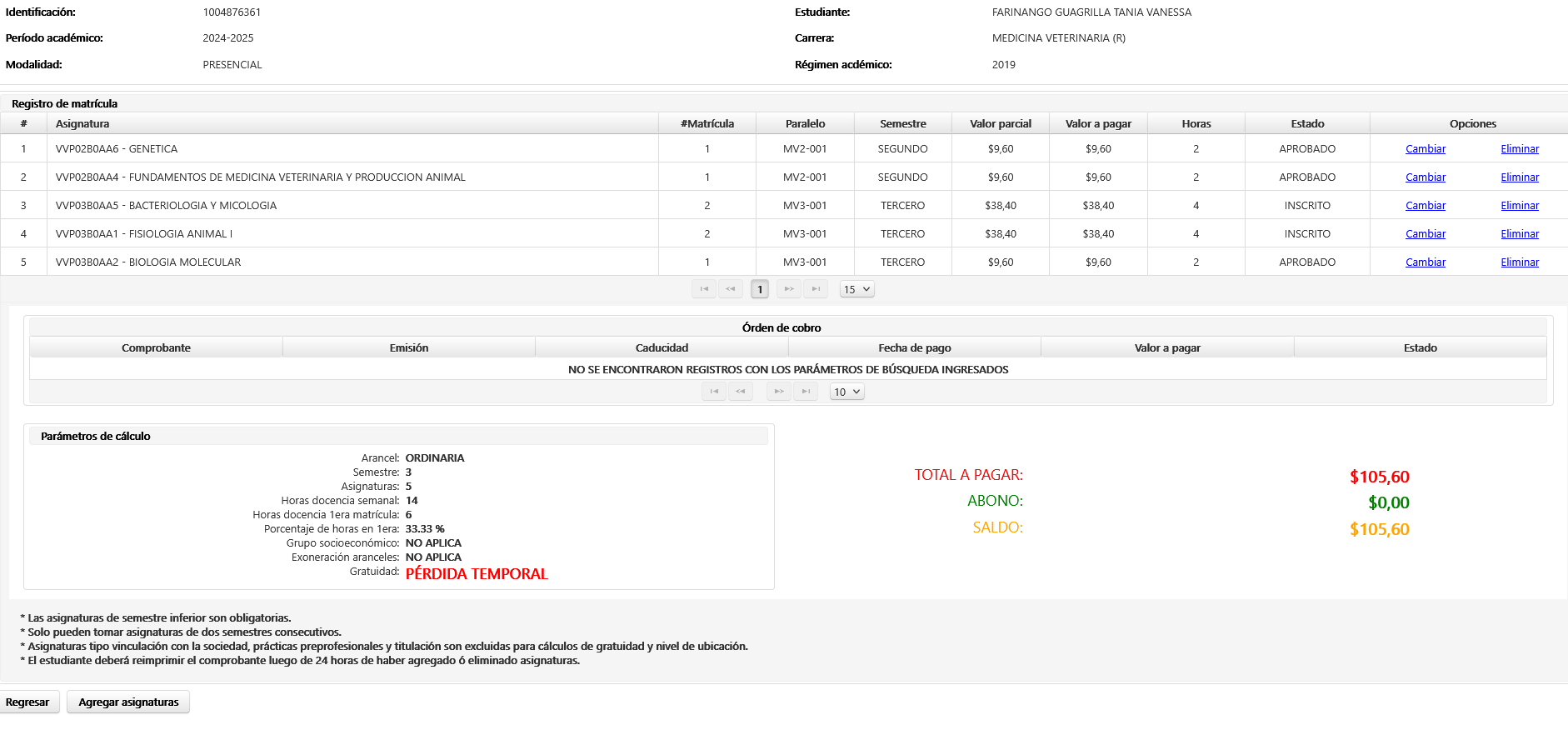Go to next page of Registro de matrícula
Viewport: 1568px width, 730px height.
[789, 289]
